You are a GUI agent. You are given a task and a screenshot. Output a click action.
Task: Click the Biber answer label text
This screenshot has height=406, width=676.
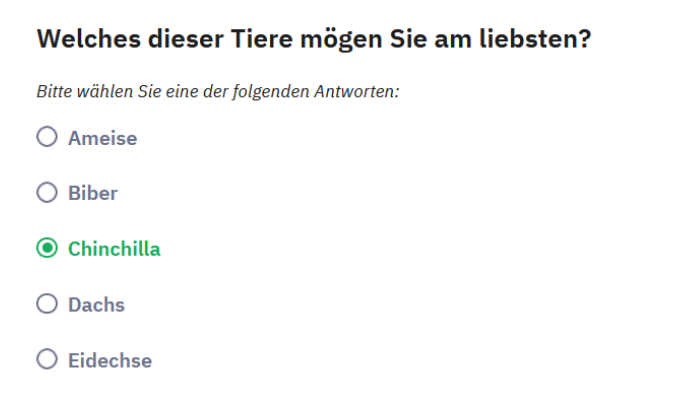[x=93, y=194]
